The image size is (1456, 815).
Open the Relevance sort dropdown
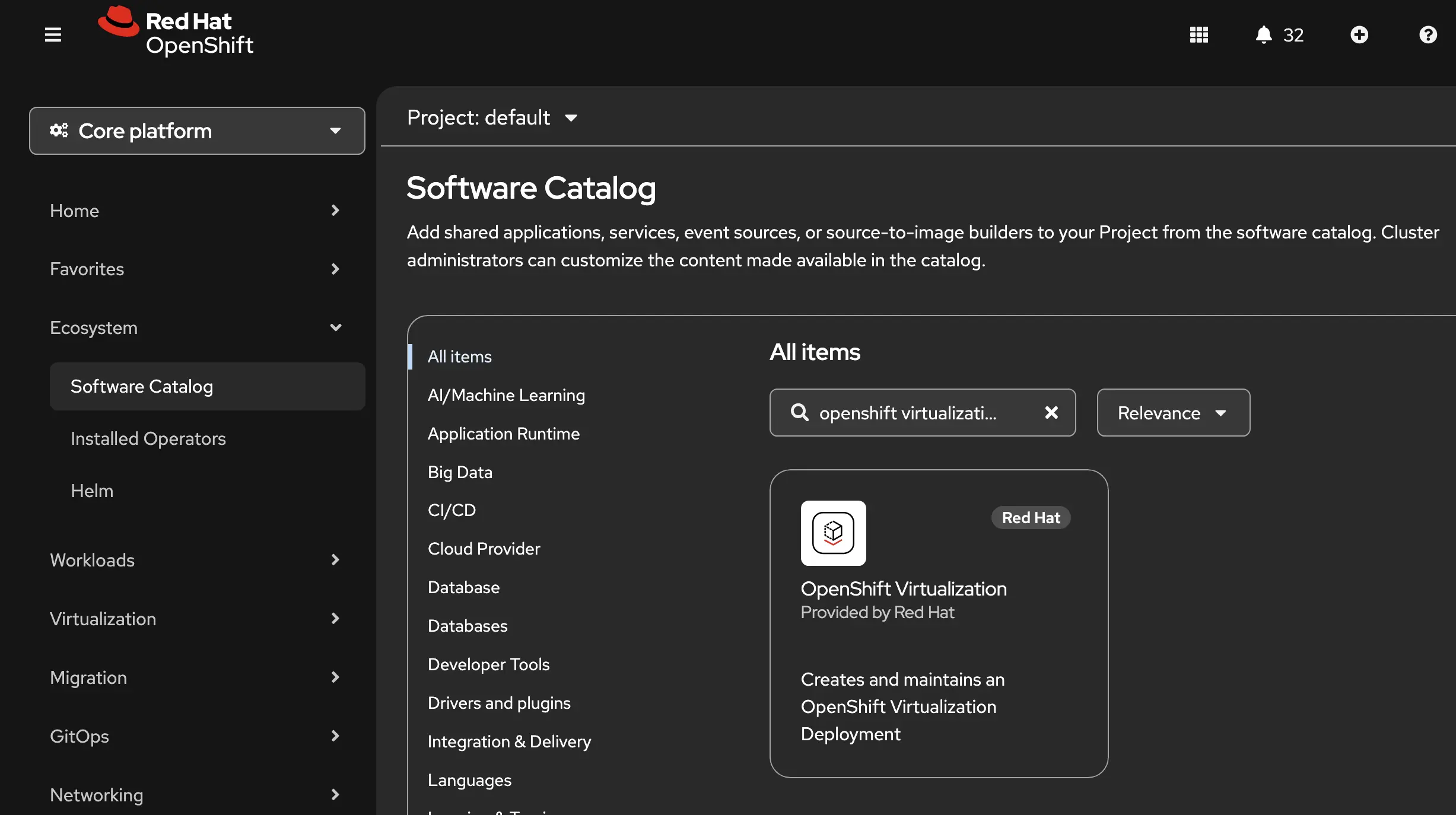(1173, 412)
